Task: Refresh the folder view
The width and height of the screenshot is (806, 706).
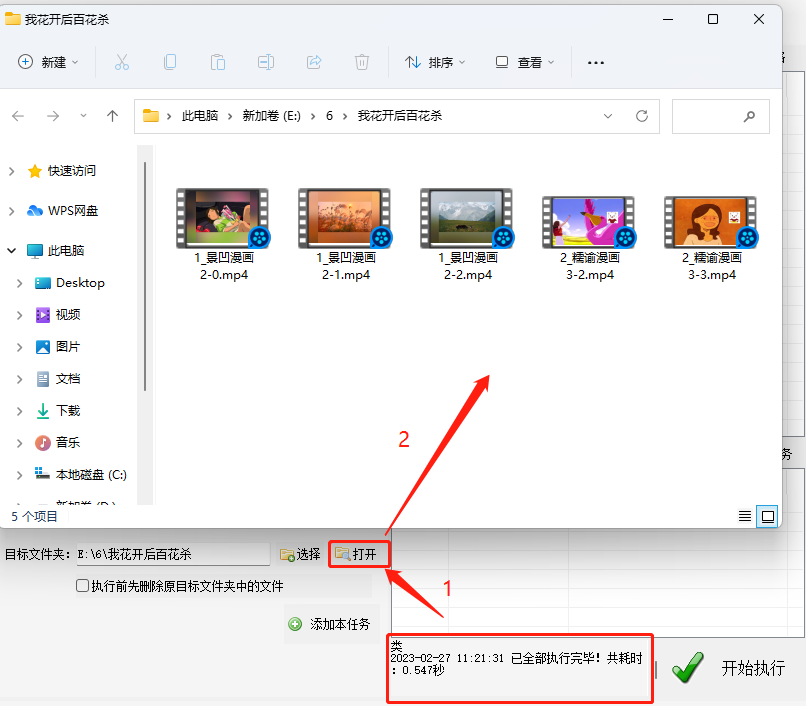Action: tap(642, 116)
